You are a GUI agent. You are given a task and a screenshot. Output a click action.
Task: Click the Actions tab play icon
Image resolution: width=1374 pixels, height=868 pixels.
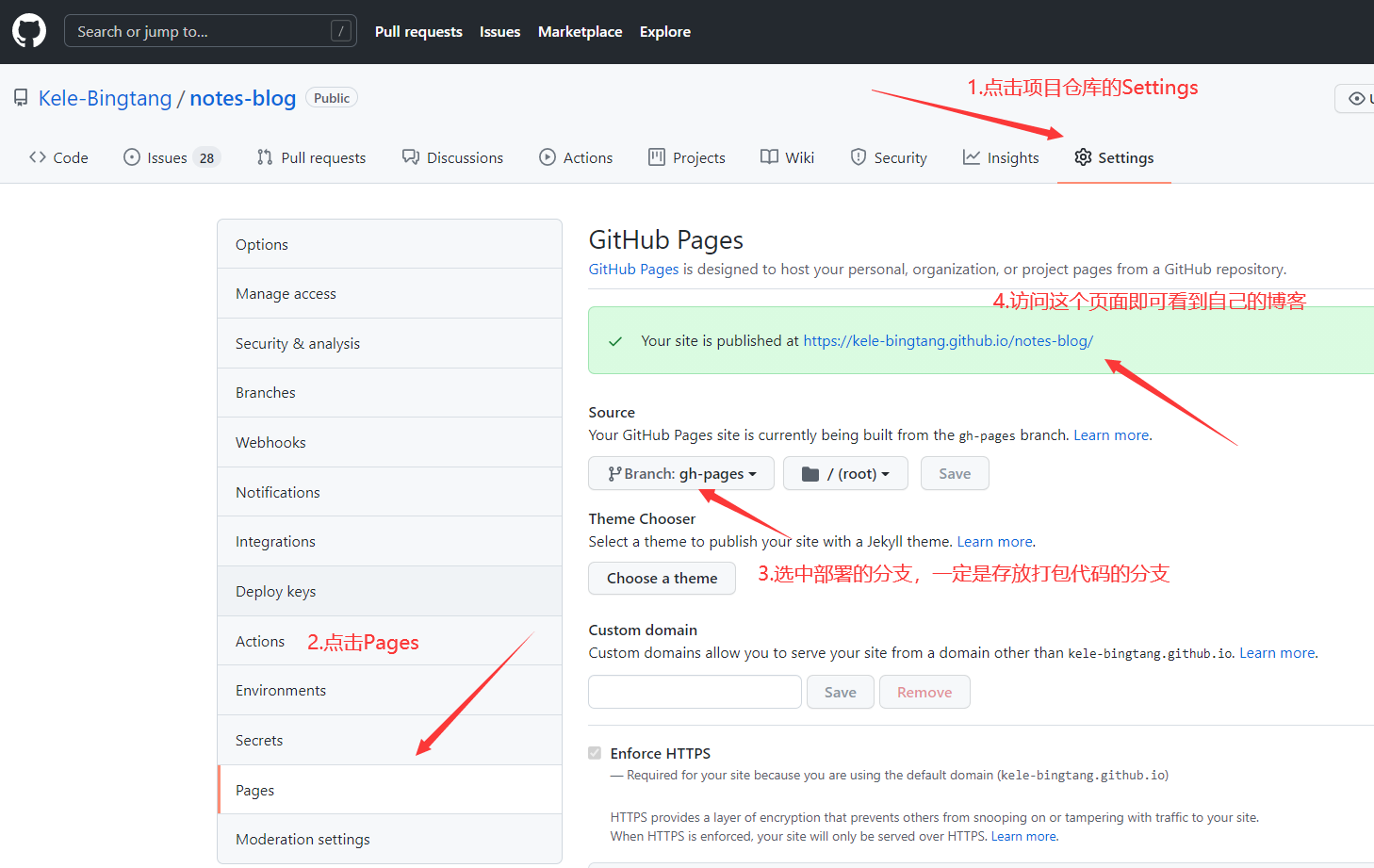[548, 157]
